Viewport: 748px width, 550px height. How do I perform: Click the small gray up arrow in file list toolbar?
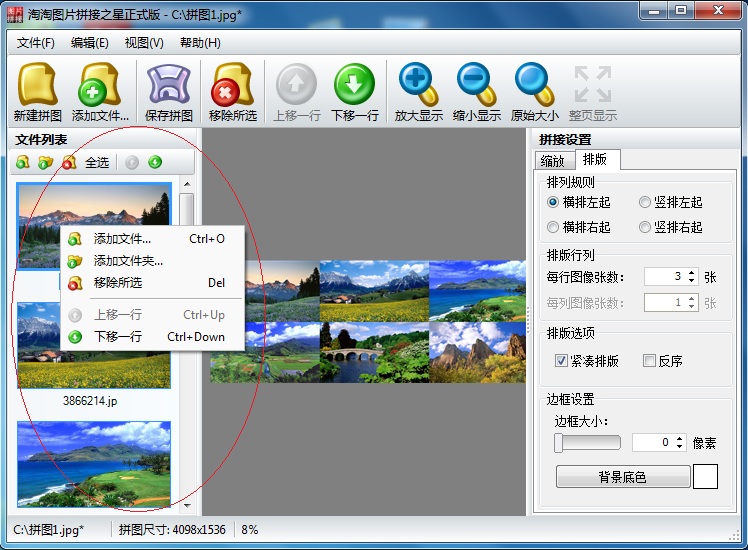click(x=132, y=163)
